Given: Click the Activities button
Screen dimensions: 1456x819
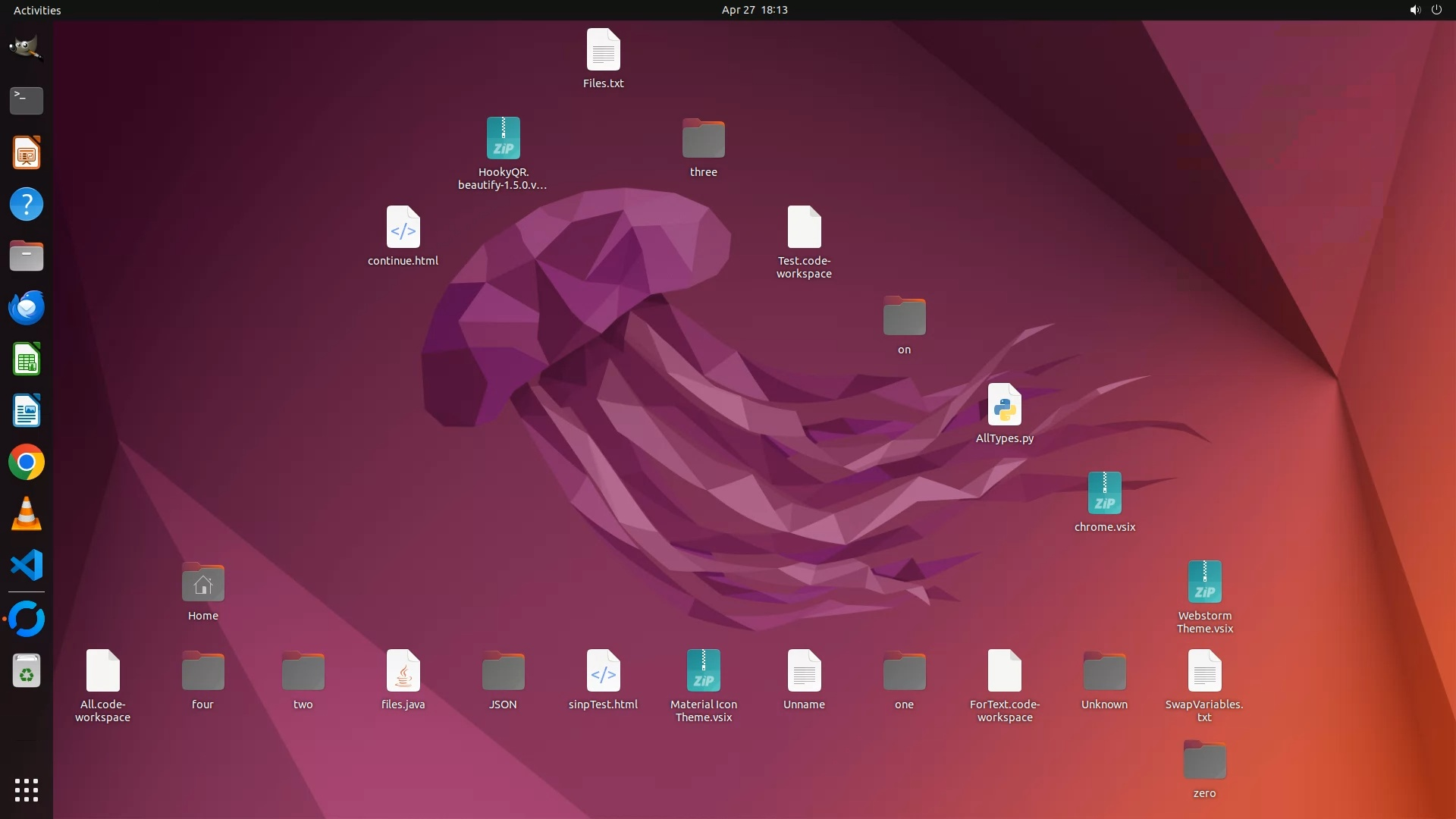Looking at the screenshot, I should [x=37, y=10].
